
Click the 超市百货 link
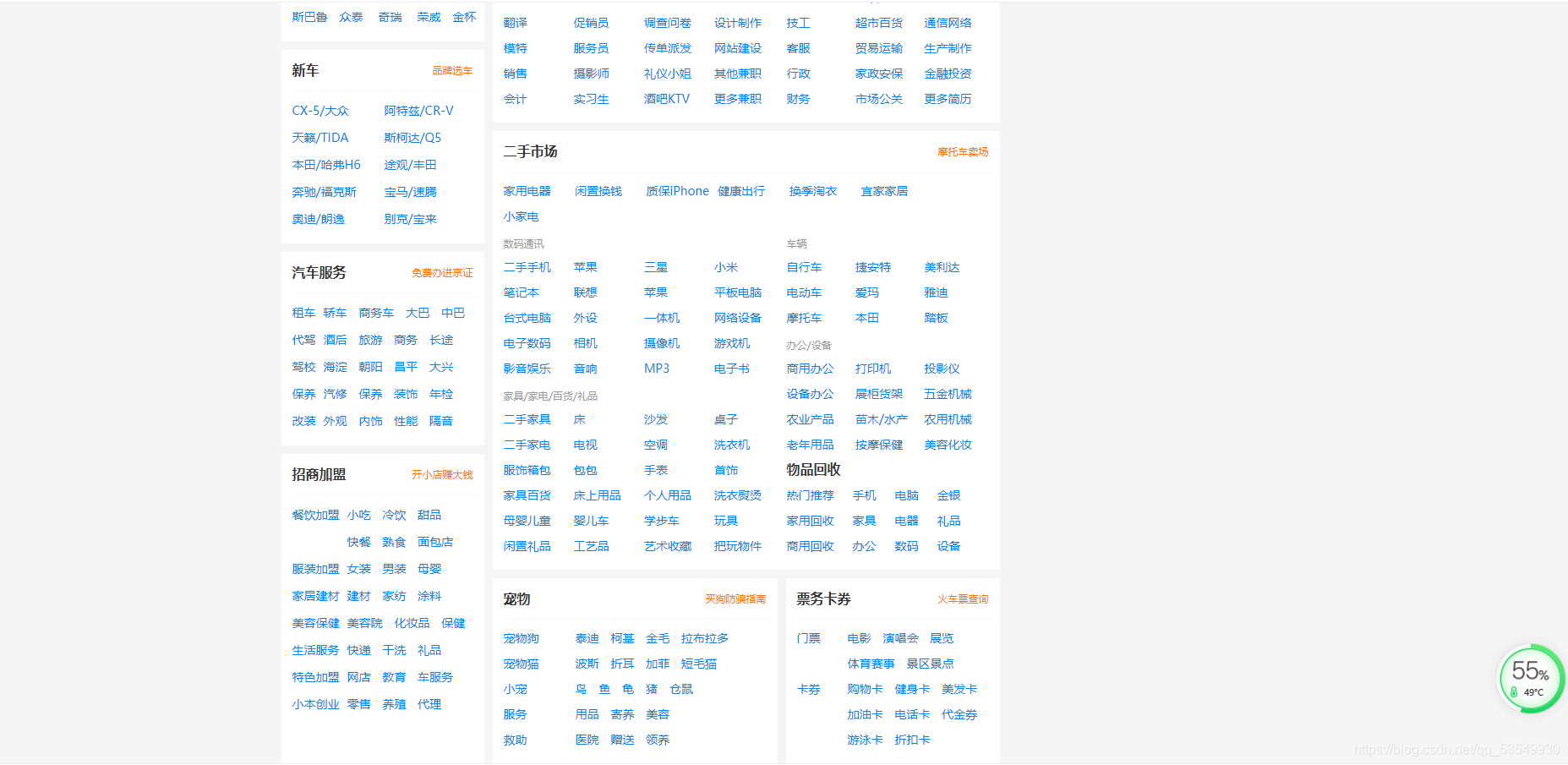[878, 23]
